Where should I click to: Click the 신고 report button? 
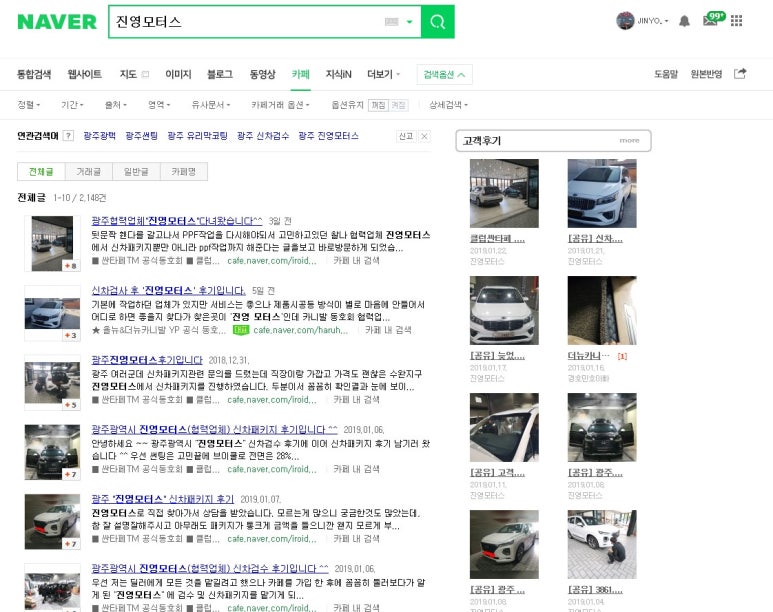pyautogui.click(x=406, y=136)
